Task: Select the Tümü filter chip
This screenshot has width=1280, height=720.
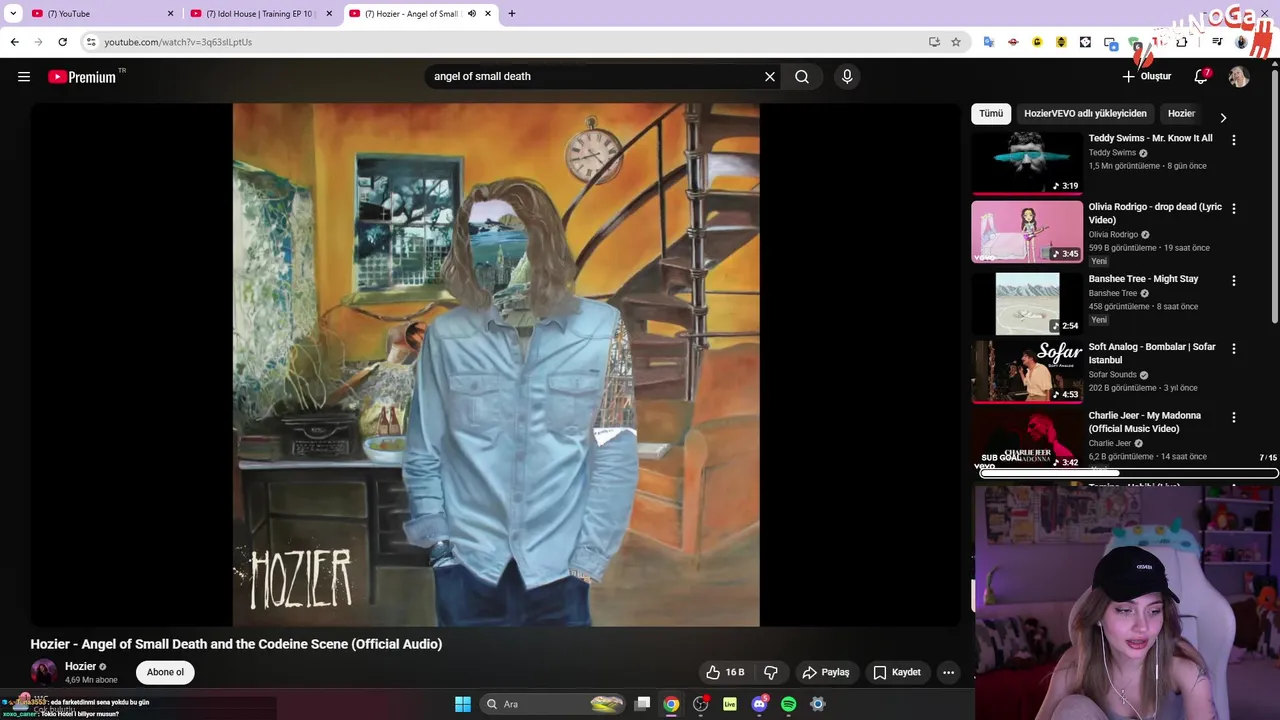Action: click(991, 114)
